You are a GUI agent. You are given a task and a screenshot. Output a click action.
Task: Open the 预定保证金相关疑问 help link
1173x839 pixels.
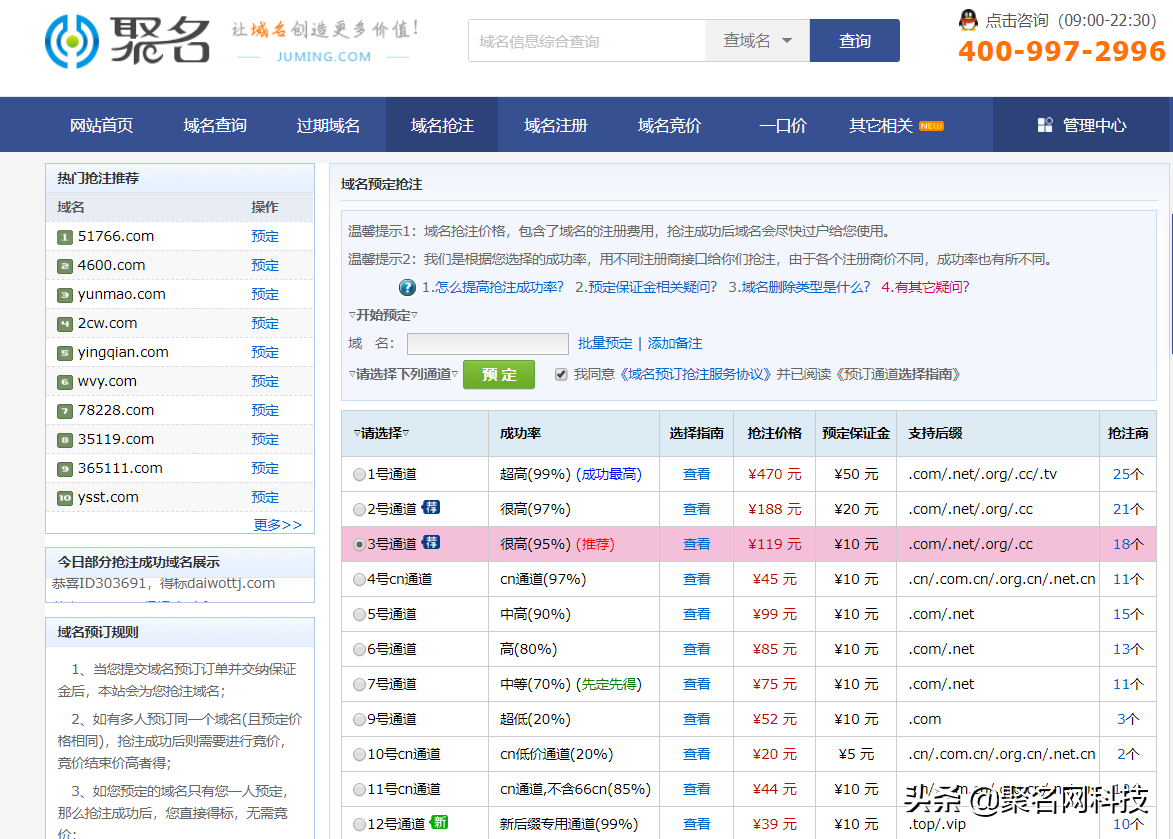pyautogui.click(x=646, y=287)
